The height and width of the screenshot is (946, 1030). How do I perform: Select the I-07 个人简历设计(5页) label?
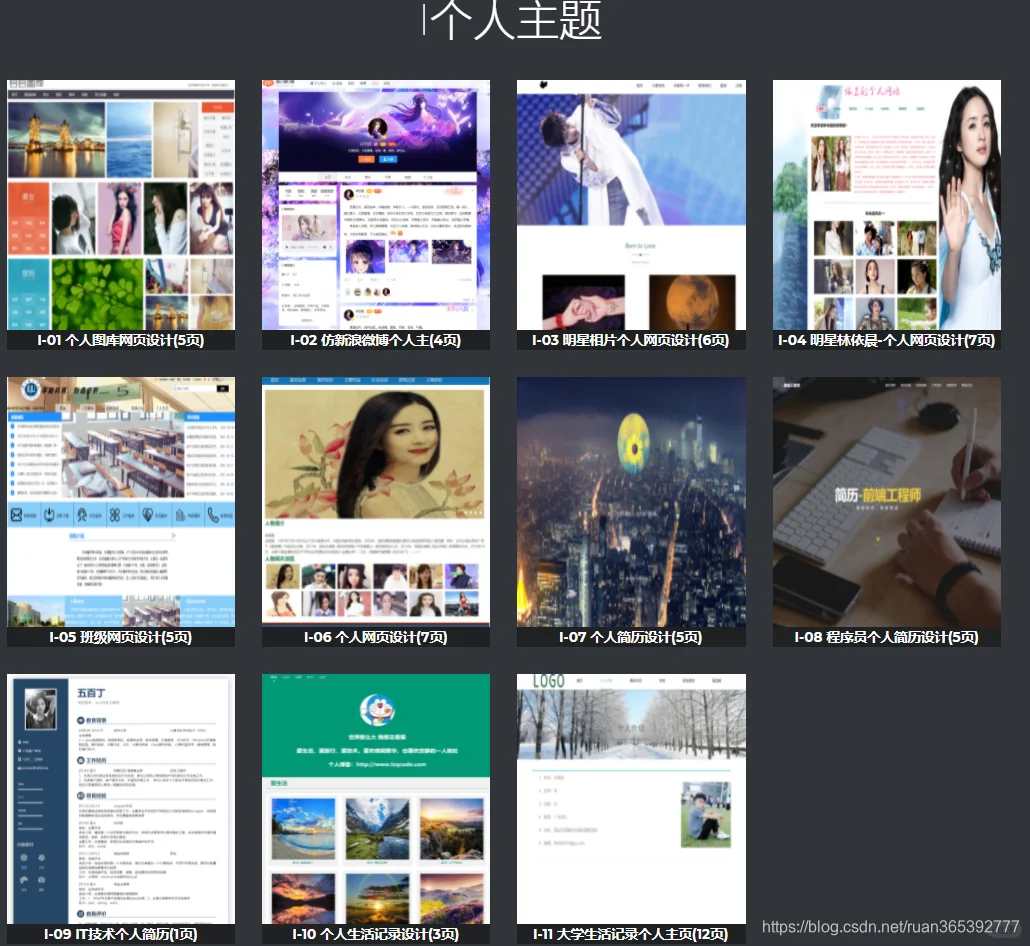(630, 637)
